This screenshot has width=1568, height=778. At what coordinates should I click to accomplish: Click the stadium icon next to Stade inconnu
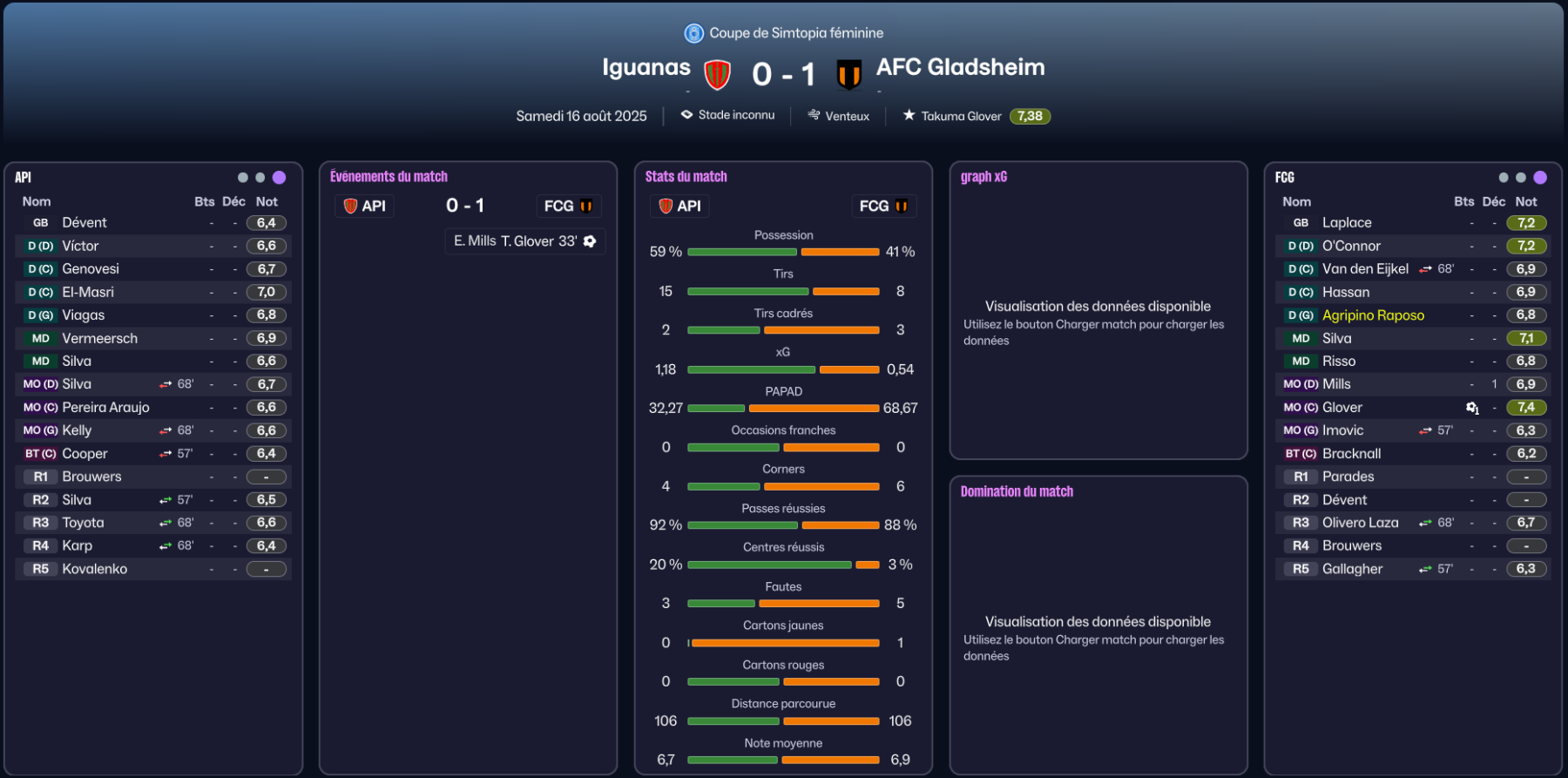686,115
